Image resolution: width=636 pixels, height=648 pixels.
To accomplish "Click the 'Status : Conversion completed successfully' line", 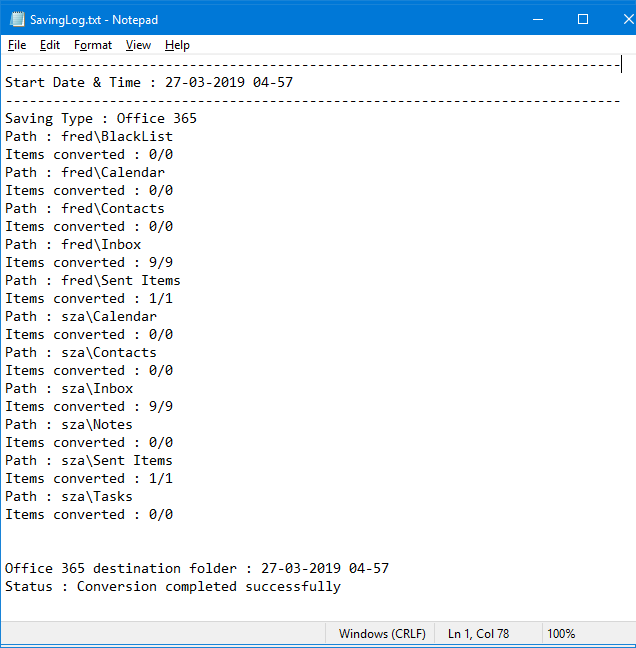I will [x=173, y=587].
